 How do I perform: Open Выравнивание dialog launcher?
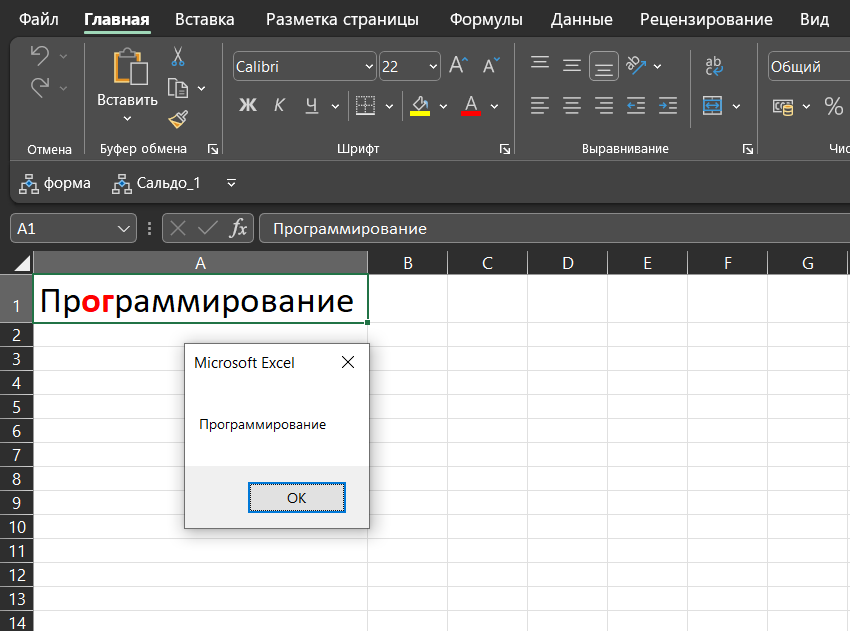pos(748,149)
